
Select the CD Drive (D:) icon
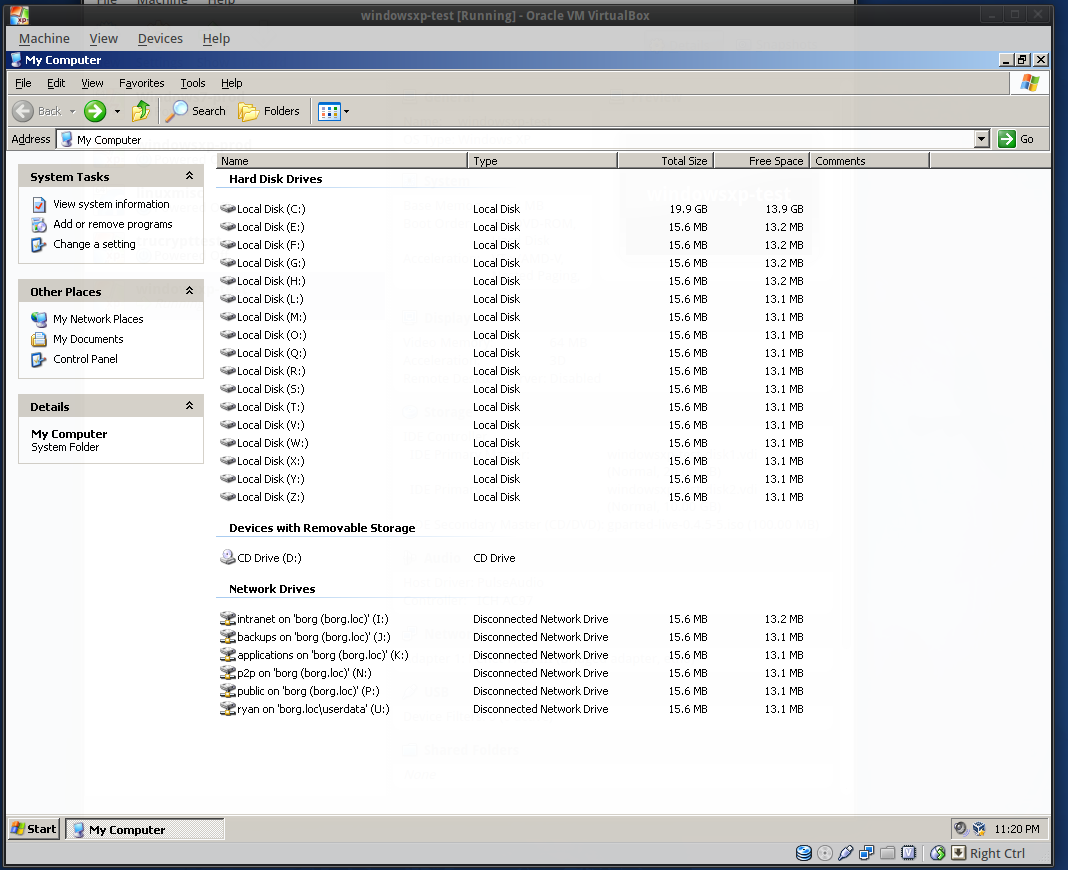227,557
